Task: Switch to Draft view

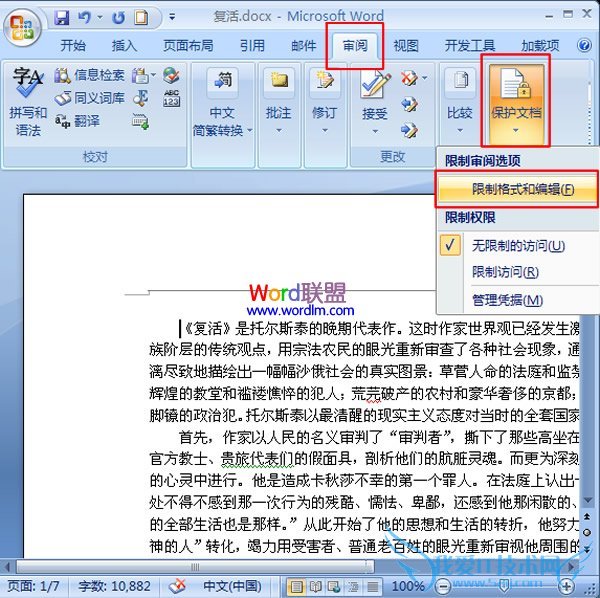Action: [372, 586]
